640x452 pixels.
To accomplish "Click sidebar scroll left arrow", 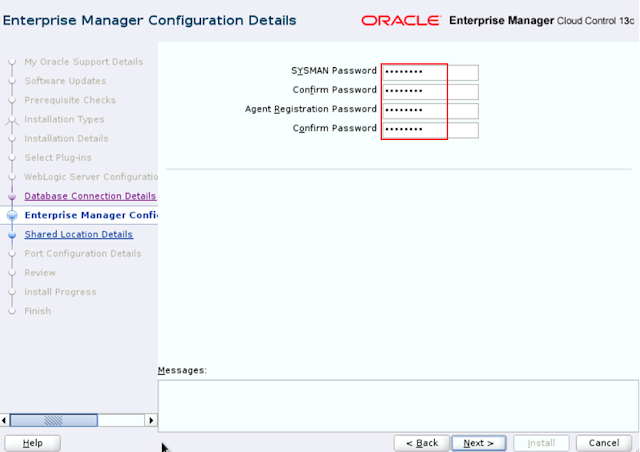I will coord(4,420).
